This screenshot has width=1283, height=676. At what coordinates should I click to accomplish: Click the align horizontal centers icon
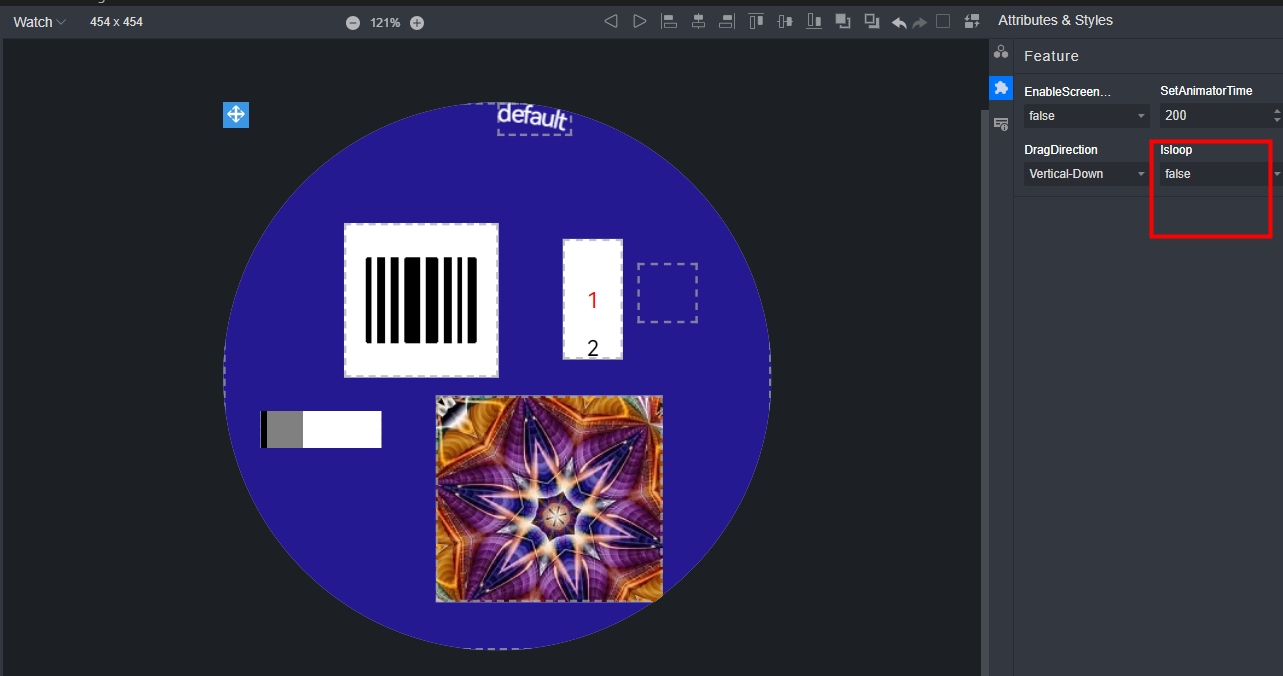pyautogui.click(x=698, y=21)
